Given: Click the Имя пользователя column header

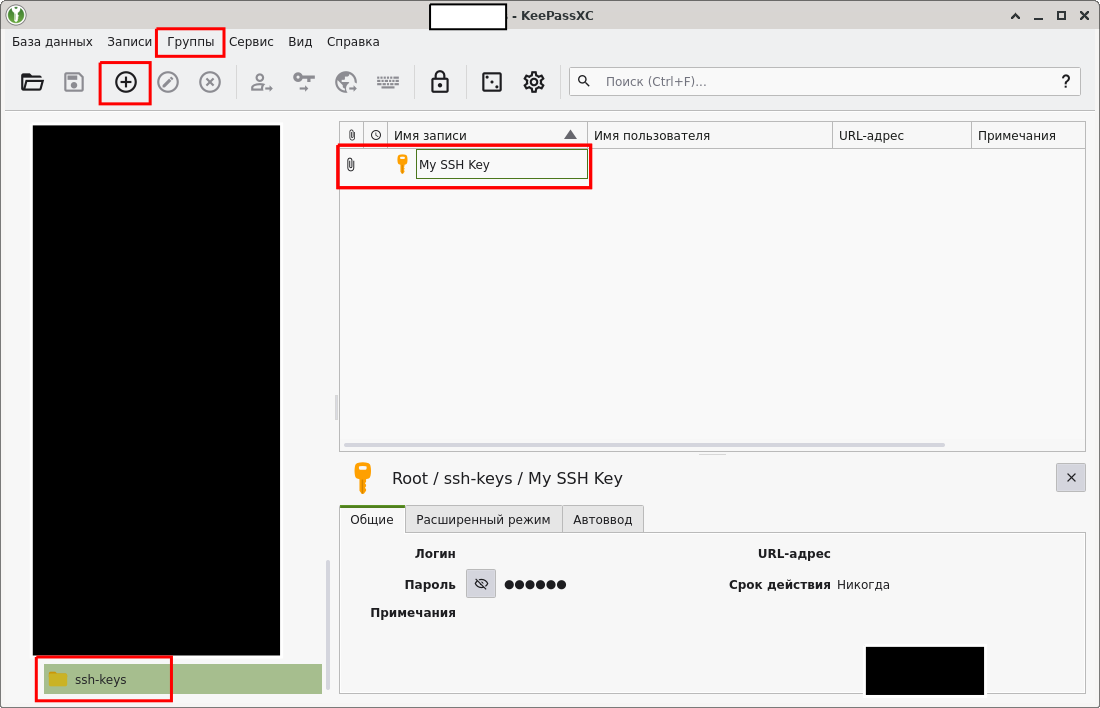Looking at the screenshot, I should pos(709,135).
